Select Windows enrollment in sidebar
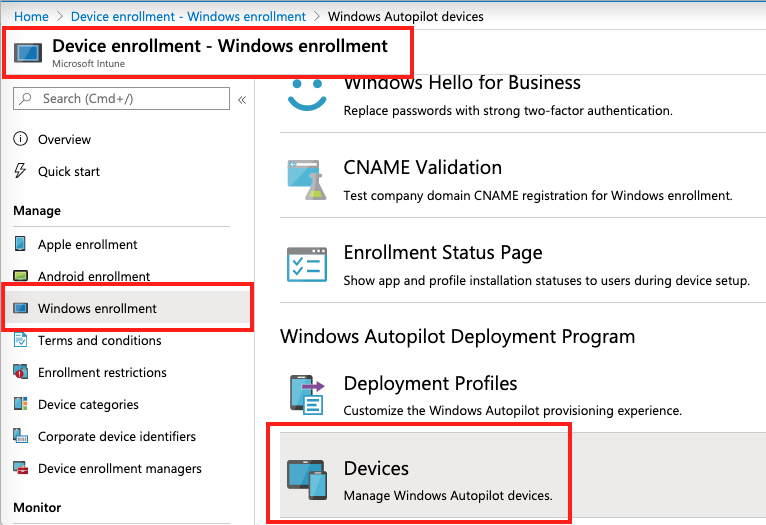This screenshot has width=766, height=525. point(128,308)
